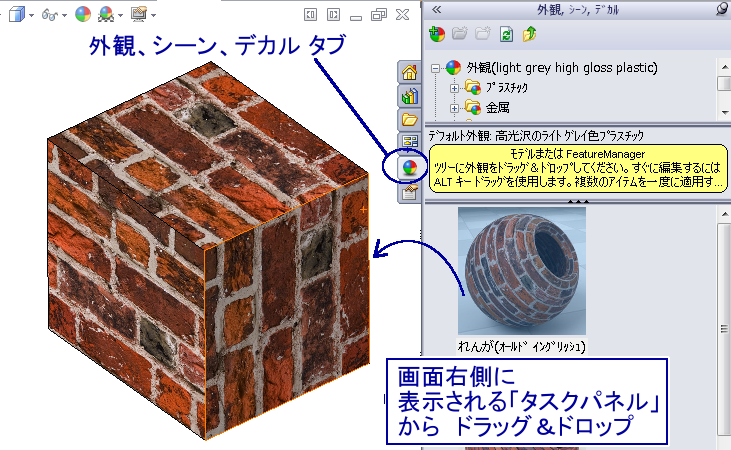
Task: Click the thumbnail pane scrollbar grip
Action: pos(724,329)
